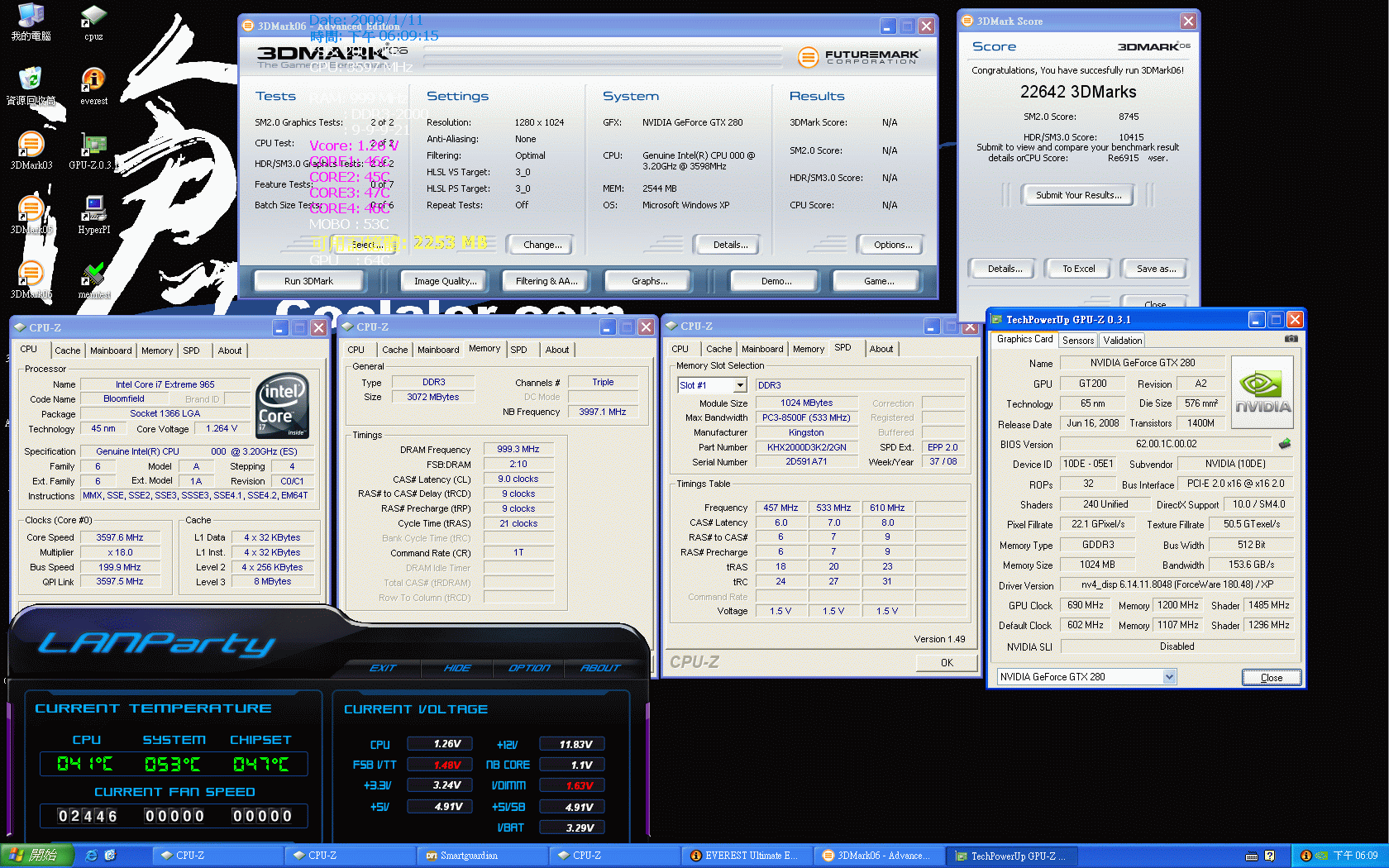Click the GPU Name field NVIDIA GeForce GTX 280
The width and height of the screenshot is (1389, 868).
(x=1143, y=362)
